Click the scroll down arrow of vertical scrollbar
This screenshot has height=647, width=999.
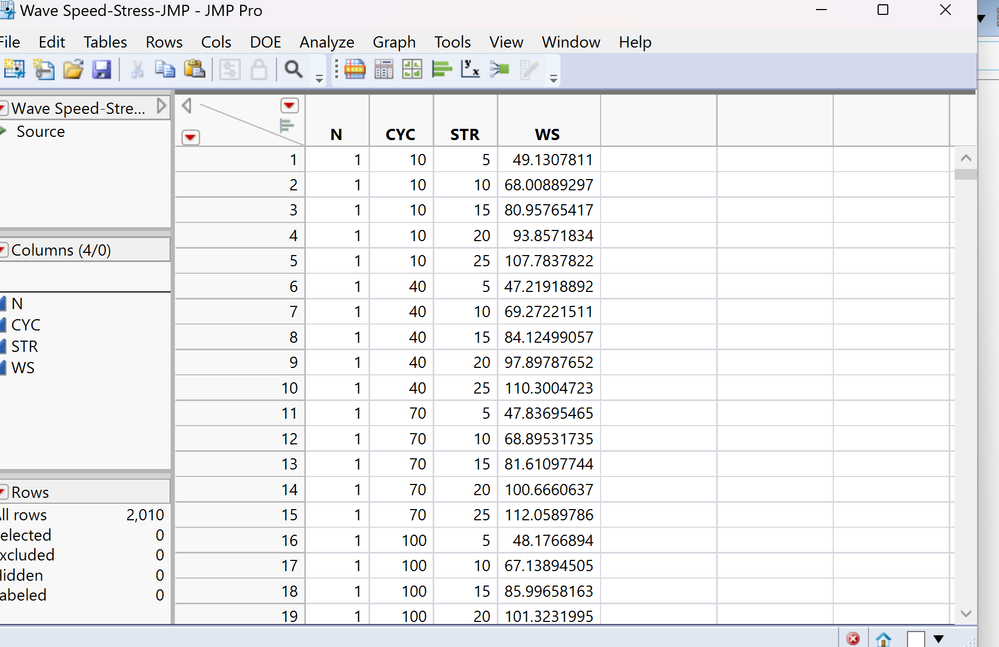[964, 613]
